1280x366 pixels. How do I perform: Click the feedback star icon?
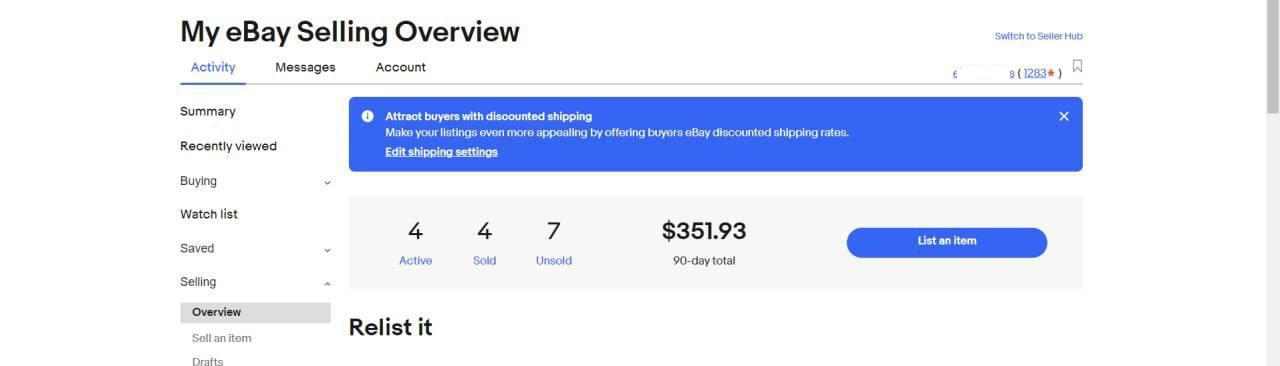[1051, 73]
